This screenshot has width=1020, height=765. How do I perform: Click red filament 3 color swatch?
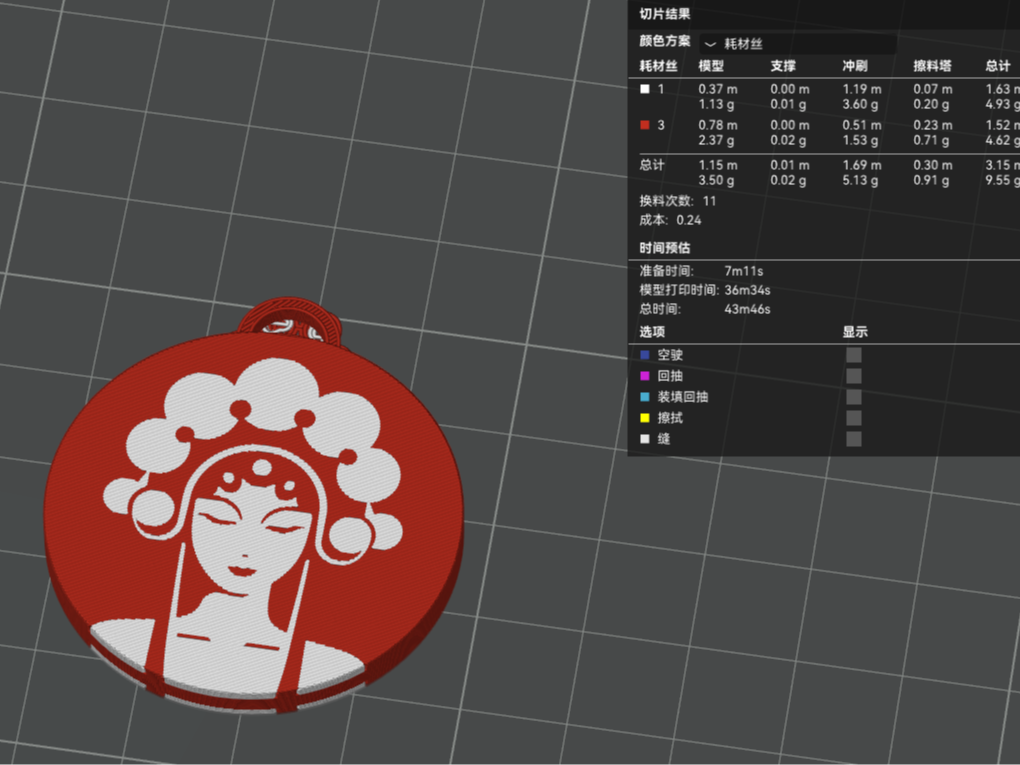(645, 125)
